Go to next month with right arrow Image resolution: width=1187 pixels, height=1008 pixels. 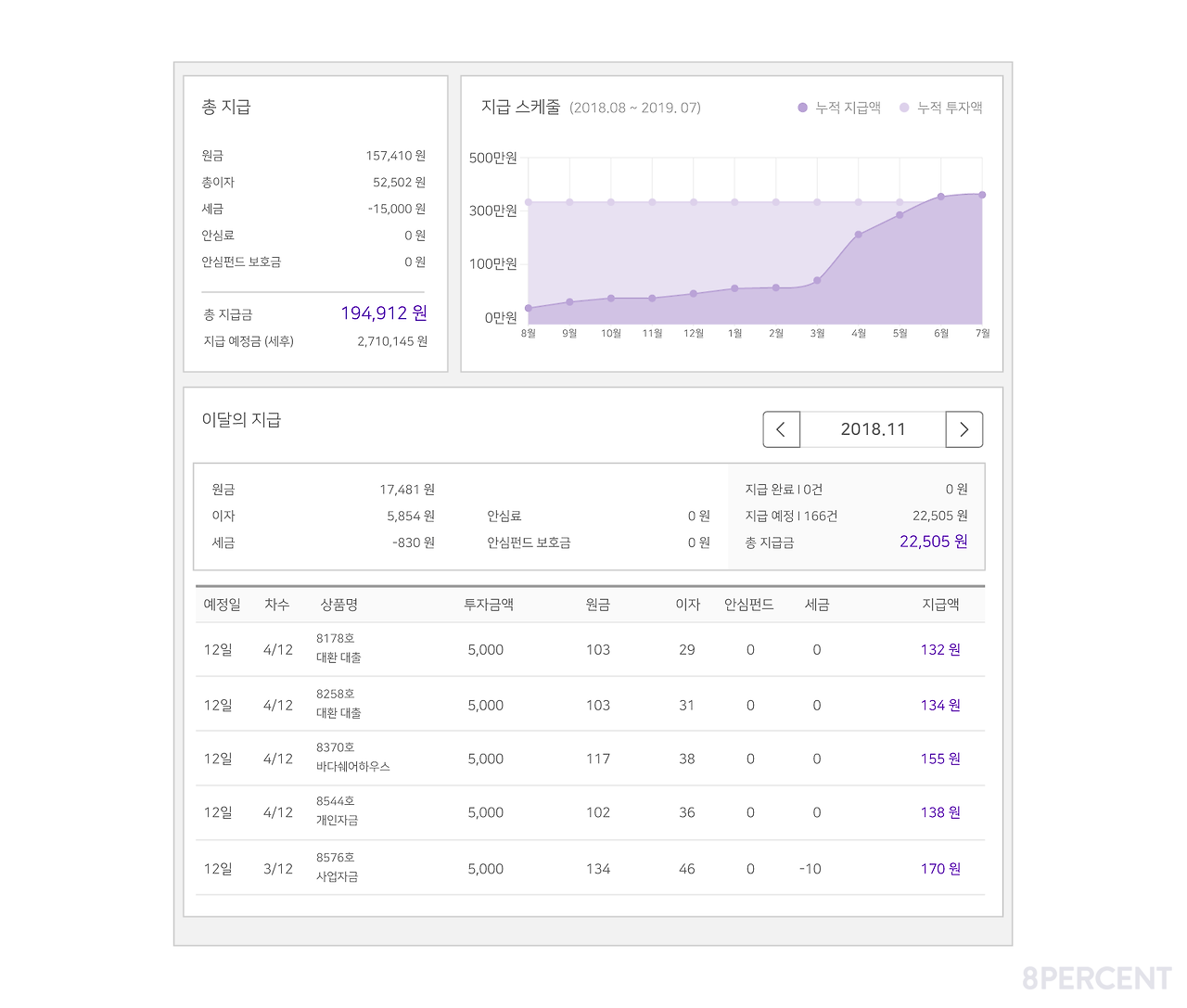[964, 429]
